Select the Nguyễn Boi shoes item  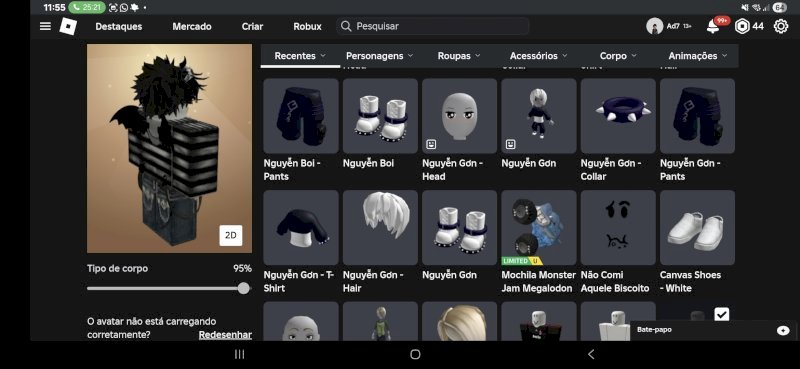[380, 116]
